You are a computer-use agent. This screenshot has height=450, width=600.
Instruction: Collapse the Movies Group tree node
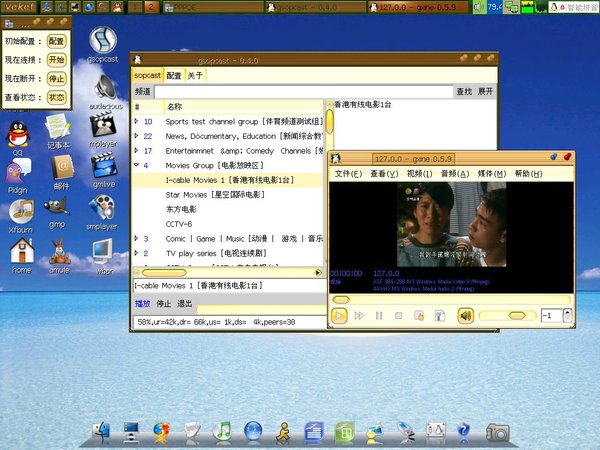pyautogui.click(x=137, y=165)
